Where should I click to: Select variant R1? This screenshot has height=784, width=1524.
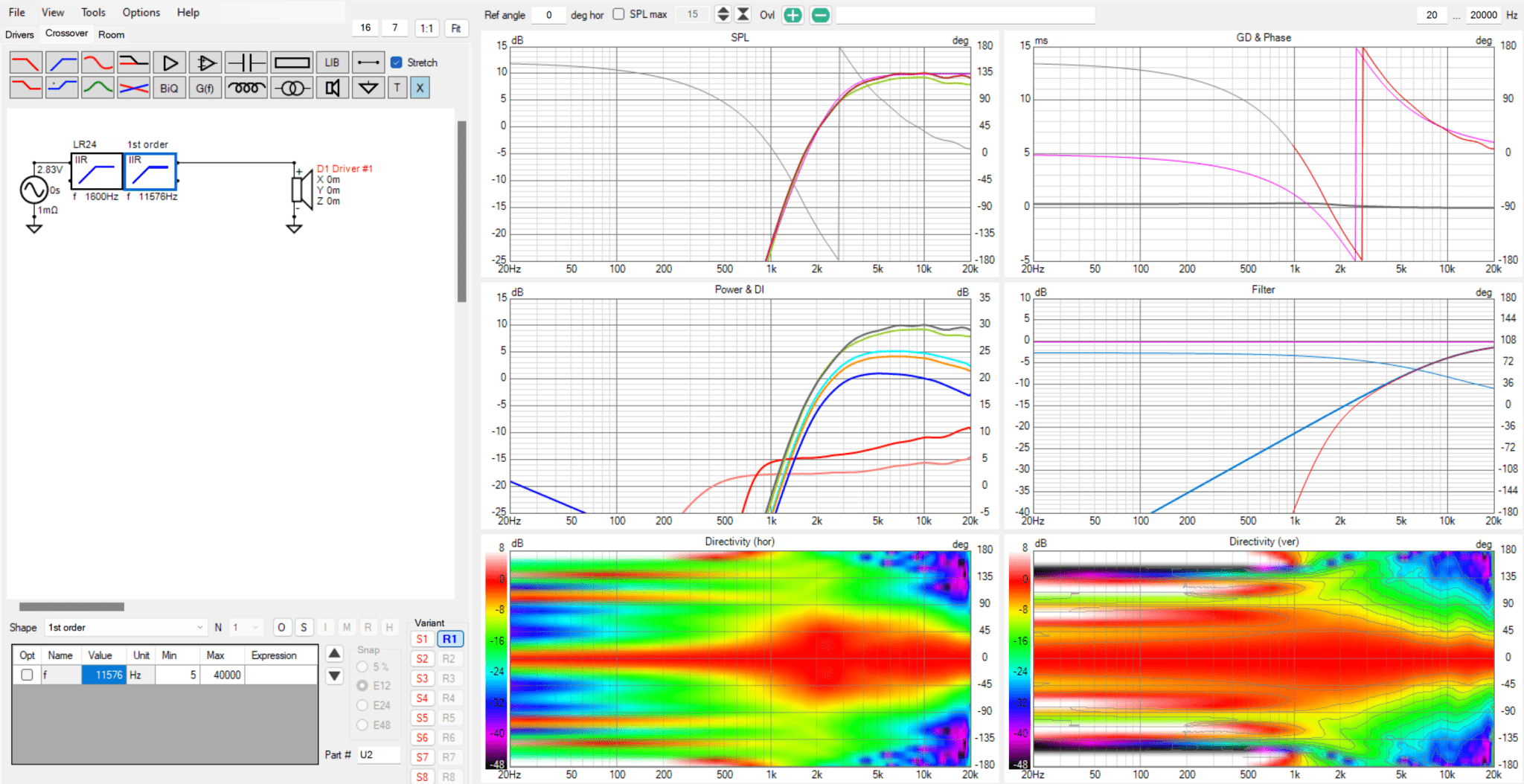tap(449, 639)
